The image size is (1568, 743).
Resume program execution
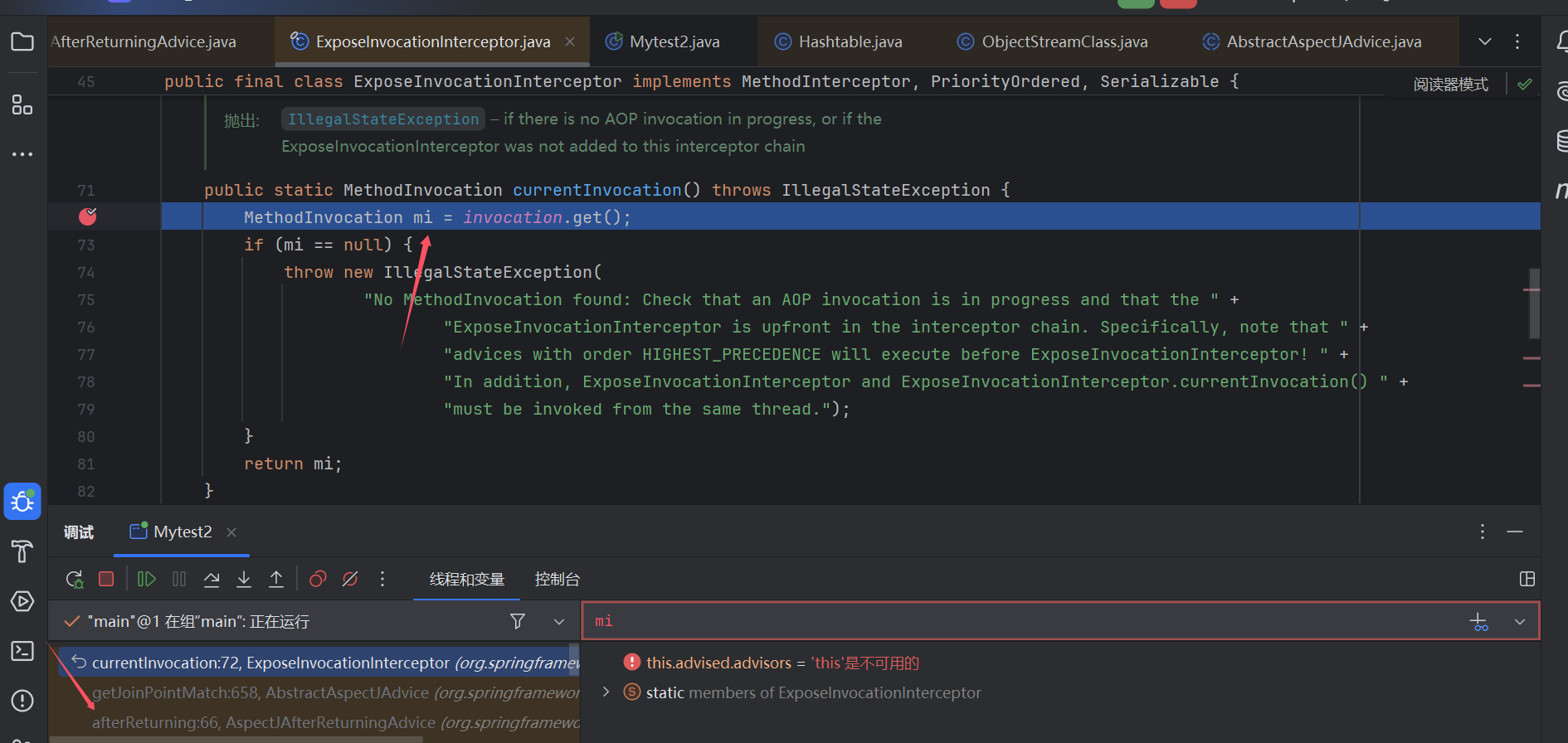tap(147, 579)
